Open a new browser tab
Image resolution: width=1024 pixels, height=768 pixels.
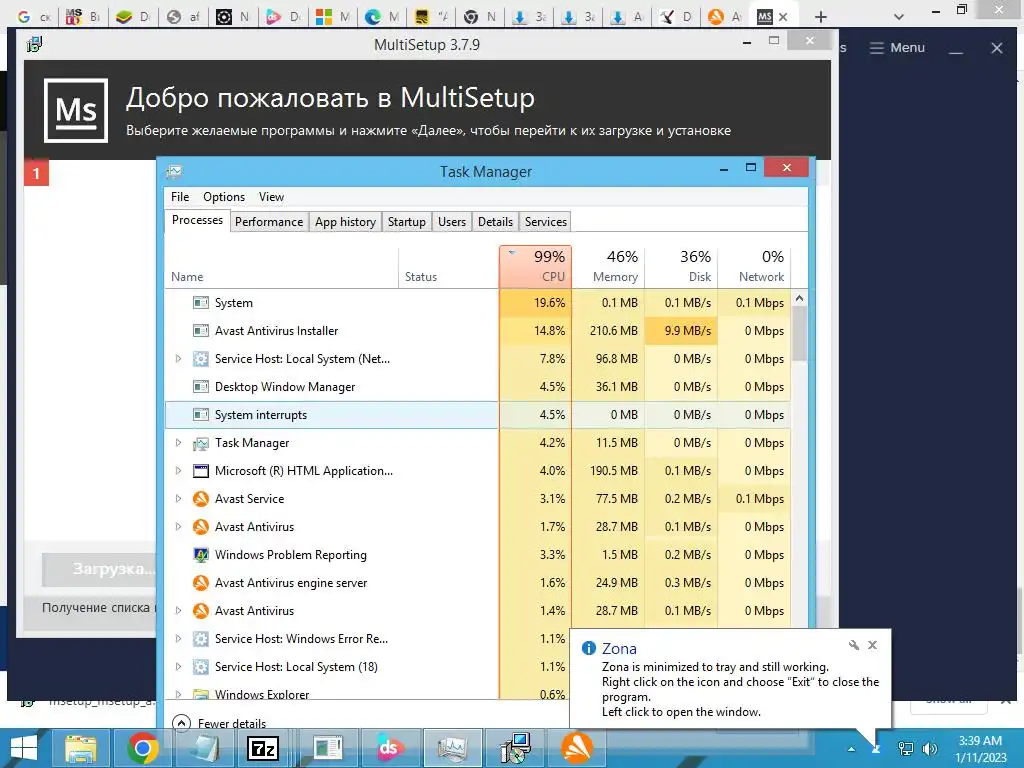pos(821,17)
